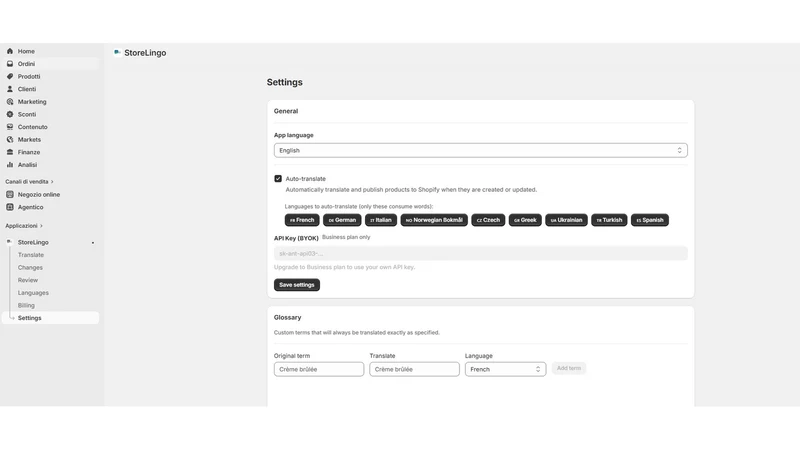
Task: Click the Finanze bank icon
Action: pyautogui.click(x=10, y=152)
